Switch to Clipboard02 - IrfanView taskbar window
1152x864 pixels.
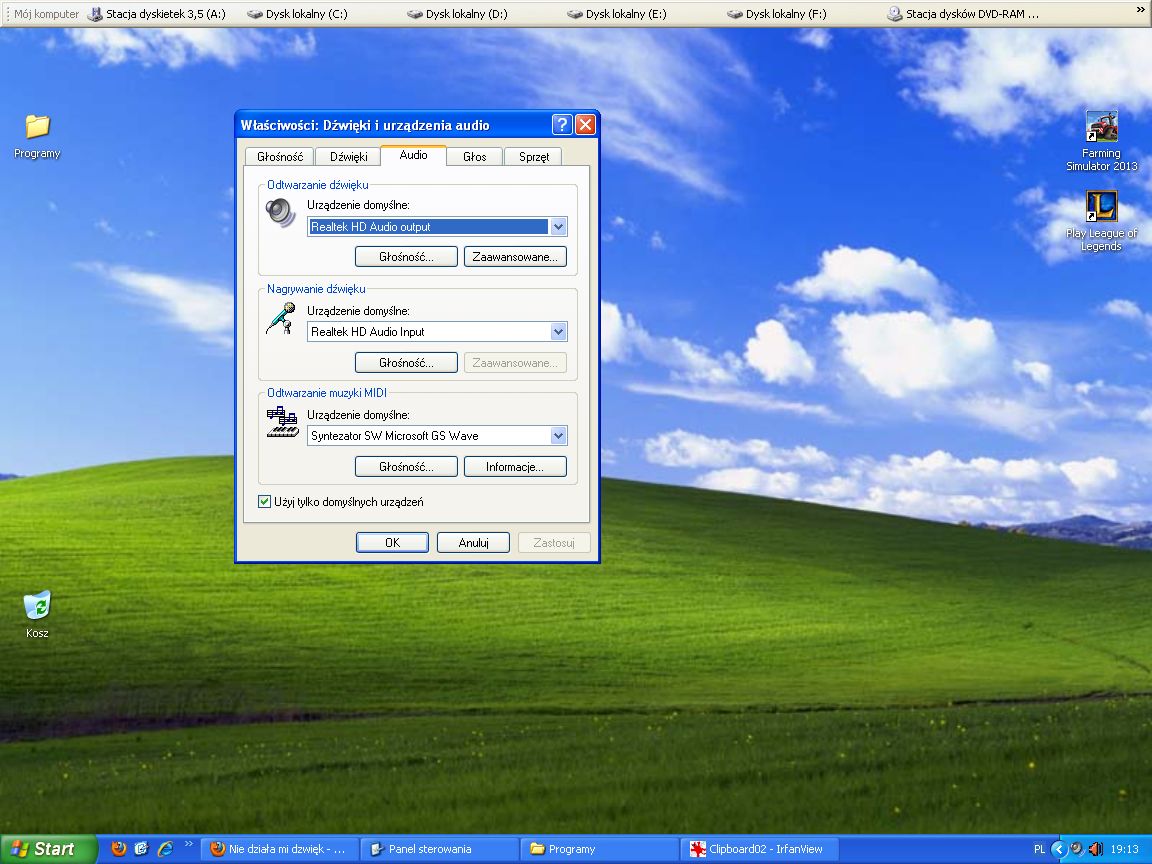(760, 849)
